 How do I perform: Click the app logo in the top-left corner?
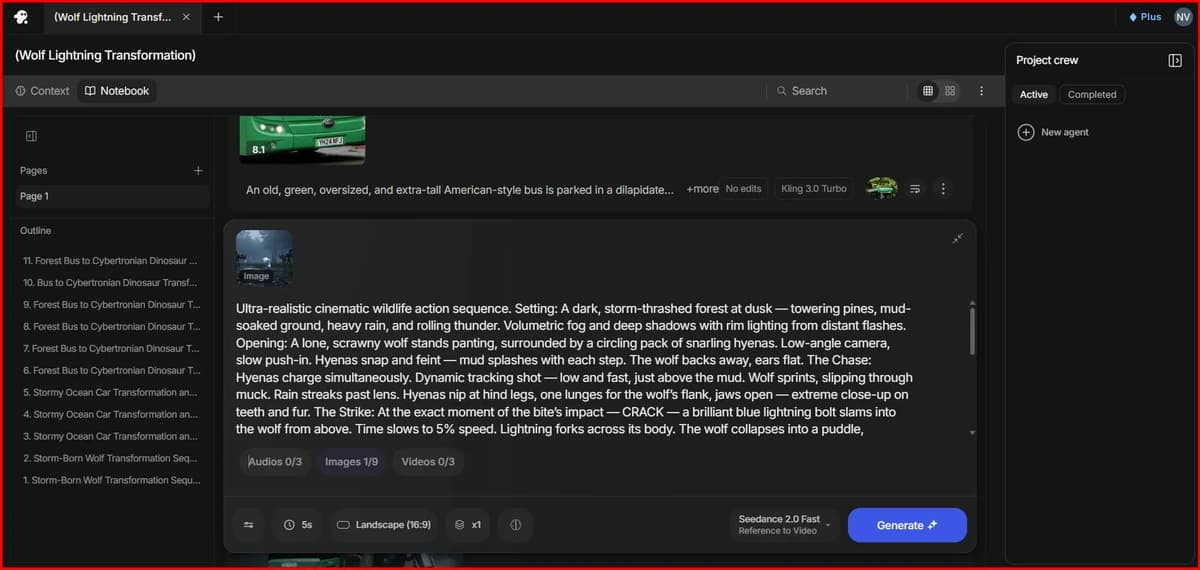21,17
